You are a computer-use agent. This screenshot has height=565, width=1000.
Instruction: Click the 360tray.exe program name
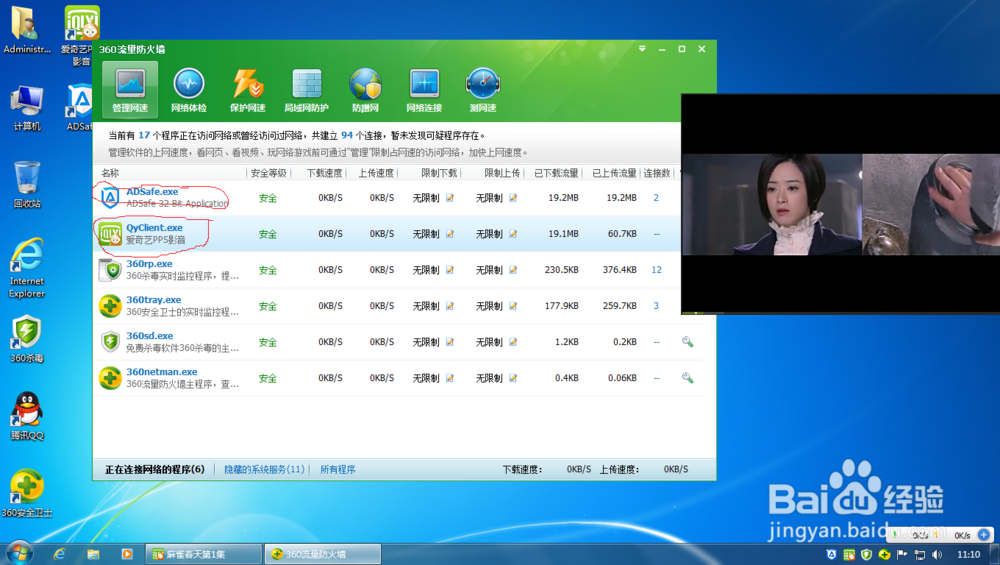[x=154, y=300]
